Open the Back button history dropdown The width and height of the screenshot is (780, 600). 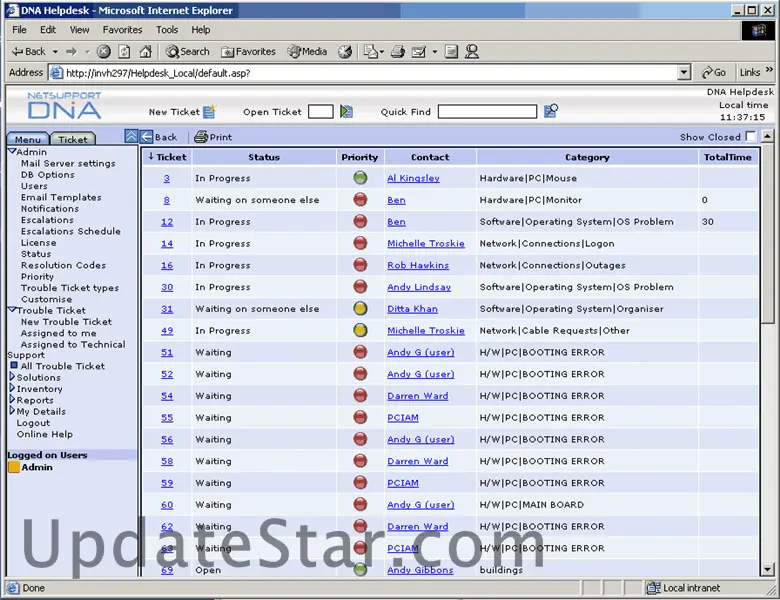(55, 51)
